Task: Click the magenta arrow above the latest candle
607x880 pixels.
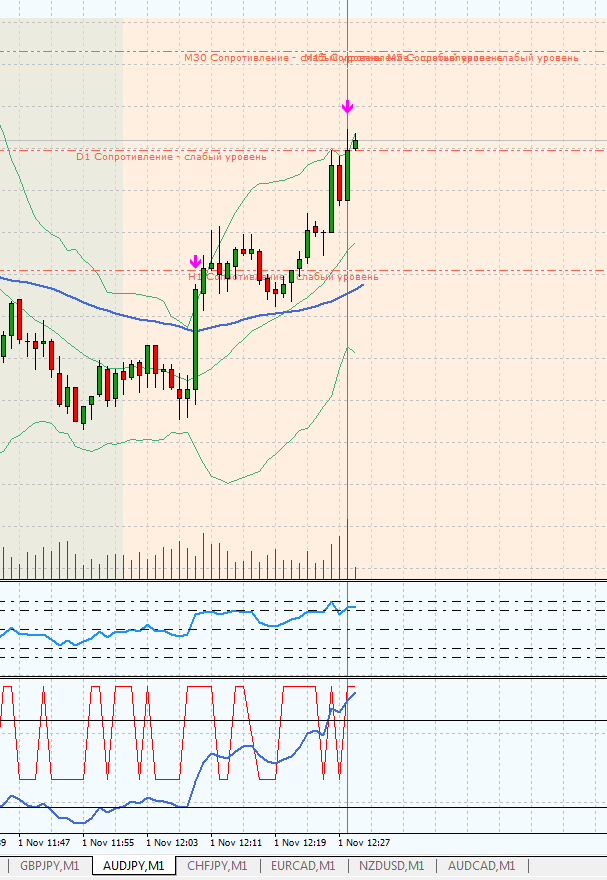Action: click(x=347, y=106)
